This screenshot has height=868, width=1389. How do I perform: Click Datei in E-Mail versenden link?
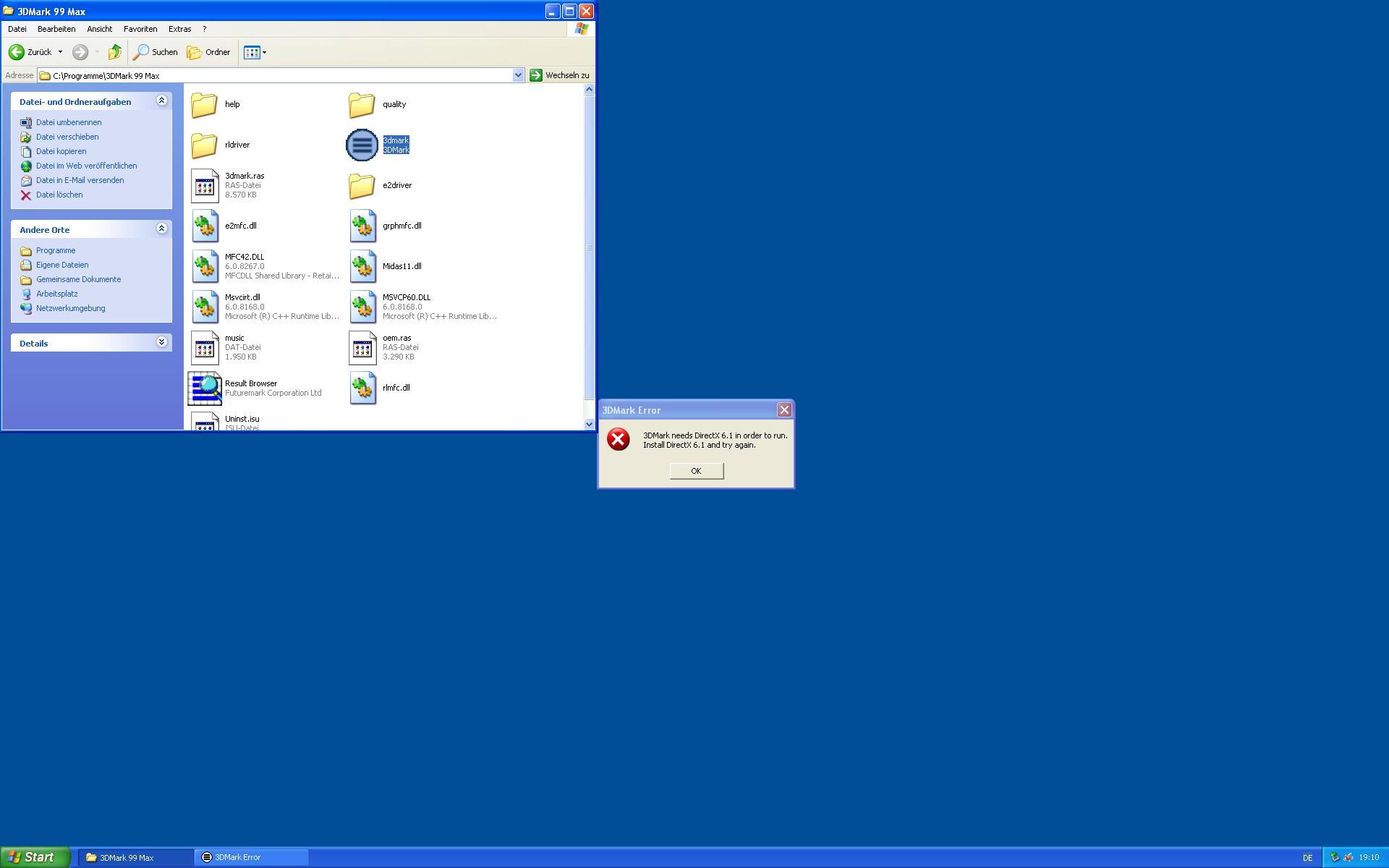(x=80, y=180)
